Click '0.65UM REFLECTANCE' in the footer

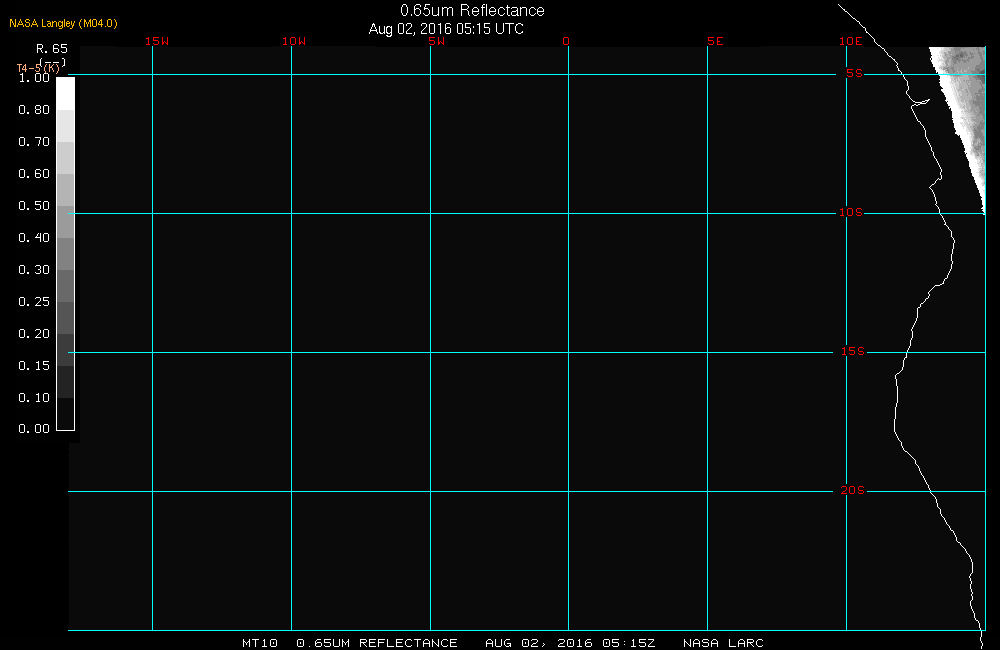pos(377,643)
